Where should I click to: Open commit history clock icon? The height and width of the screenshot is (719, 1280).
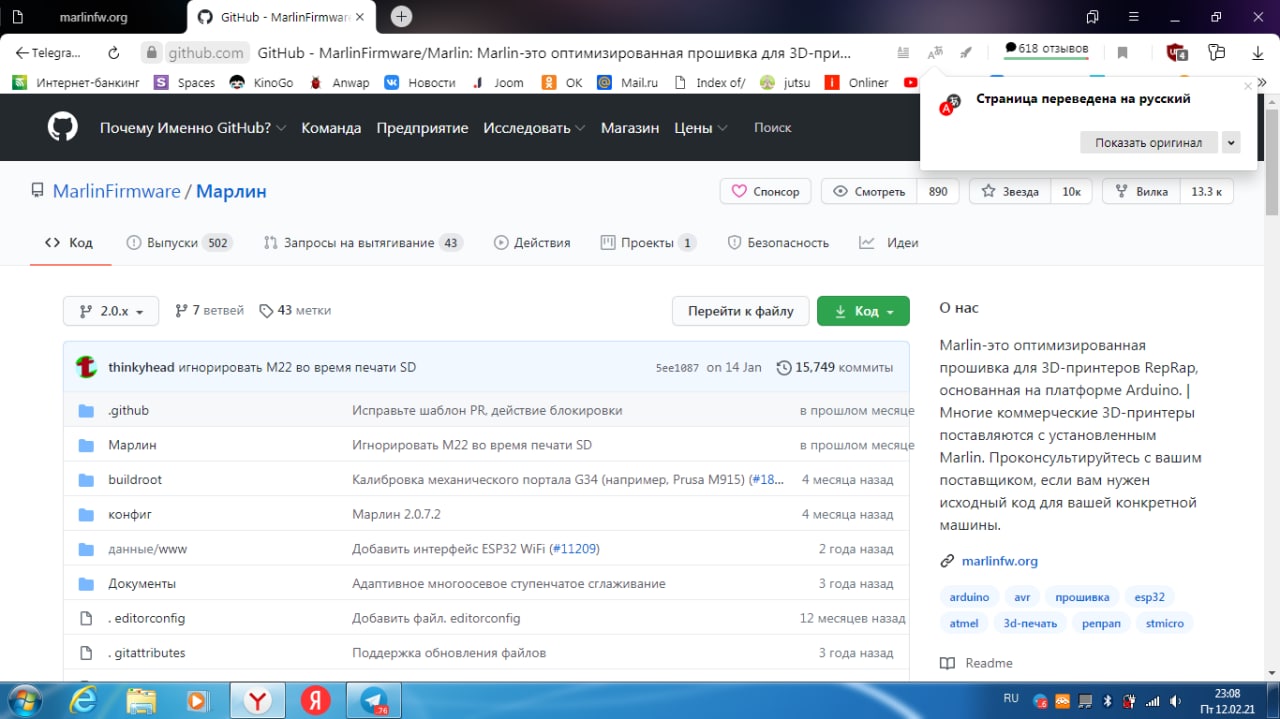point(784,367)
